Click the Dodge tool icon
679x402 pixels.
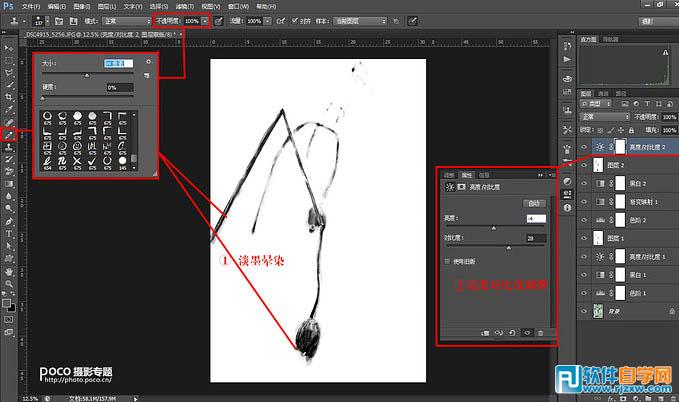9,209
